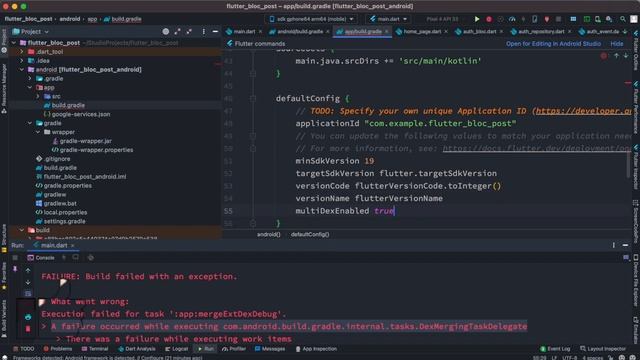
Task: Click Hide link in Flutter commands bar
Action: 617,44
